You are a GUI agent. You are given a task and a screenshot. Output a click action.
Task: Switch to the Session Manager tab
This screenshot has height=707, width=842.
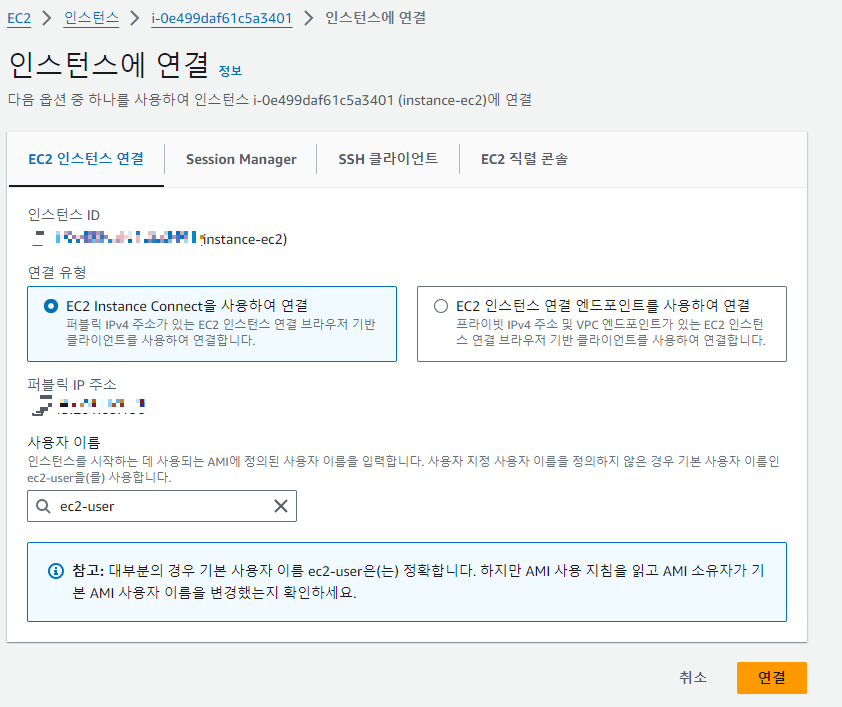[241, 159]
